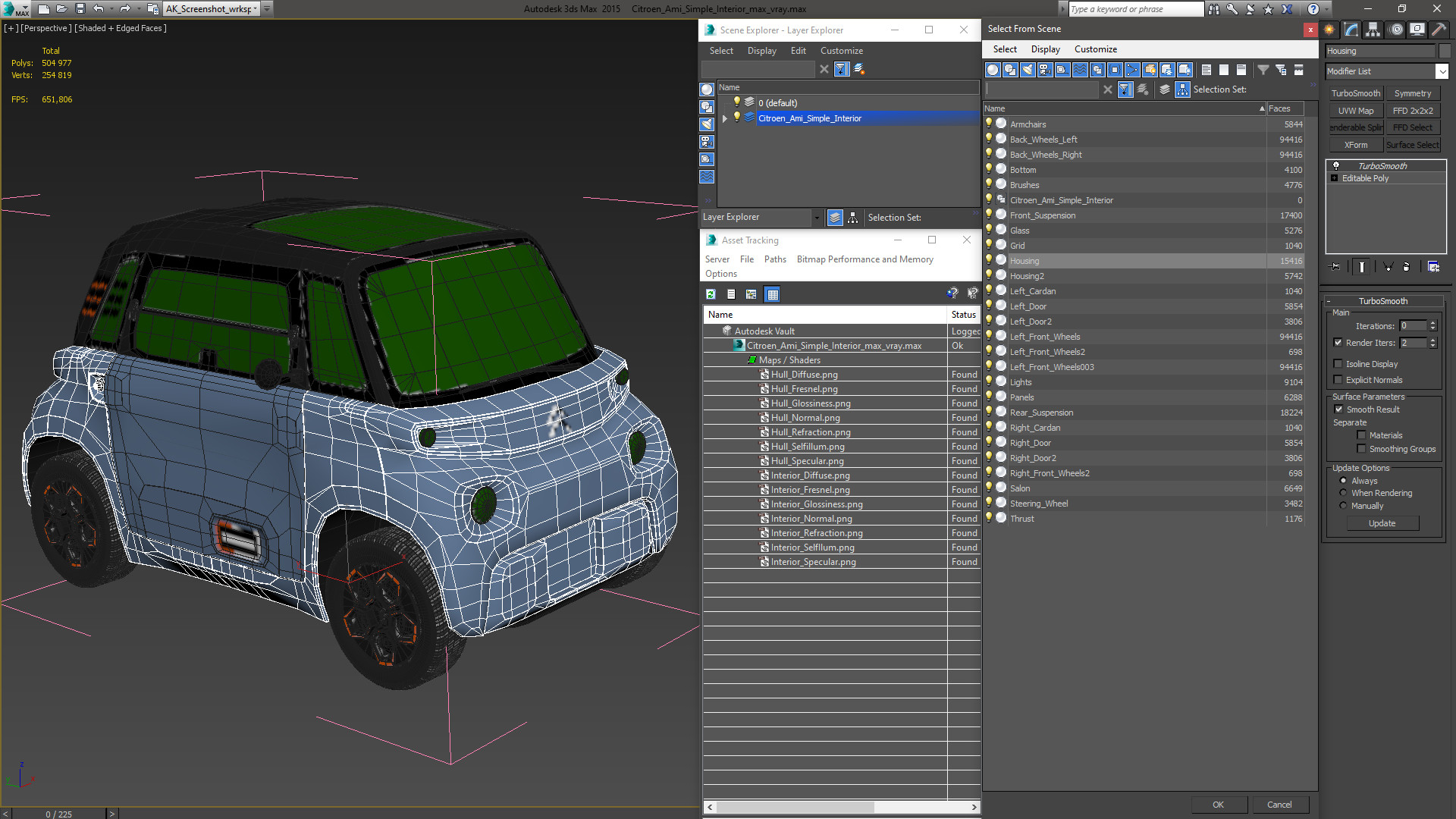Viewport: 1456px width, 819px height.
Task: Apply the Symmetry modifier button
Action: pos(1412,93)
